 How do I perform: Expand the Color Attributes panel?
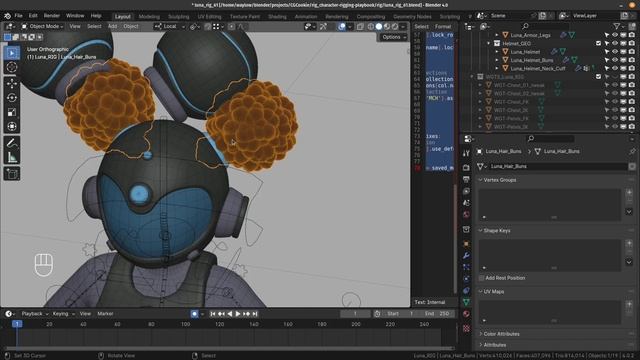[x=480, y=334]
